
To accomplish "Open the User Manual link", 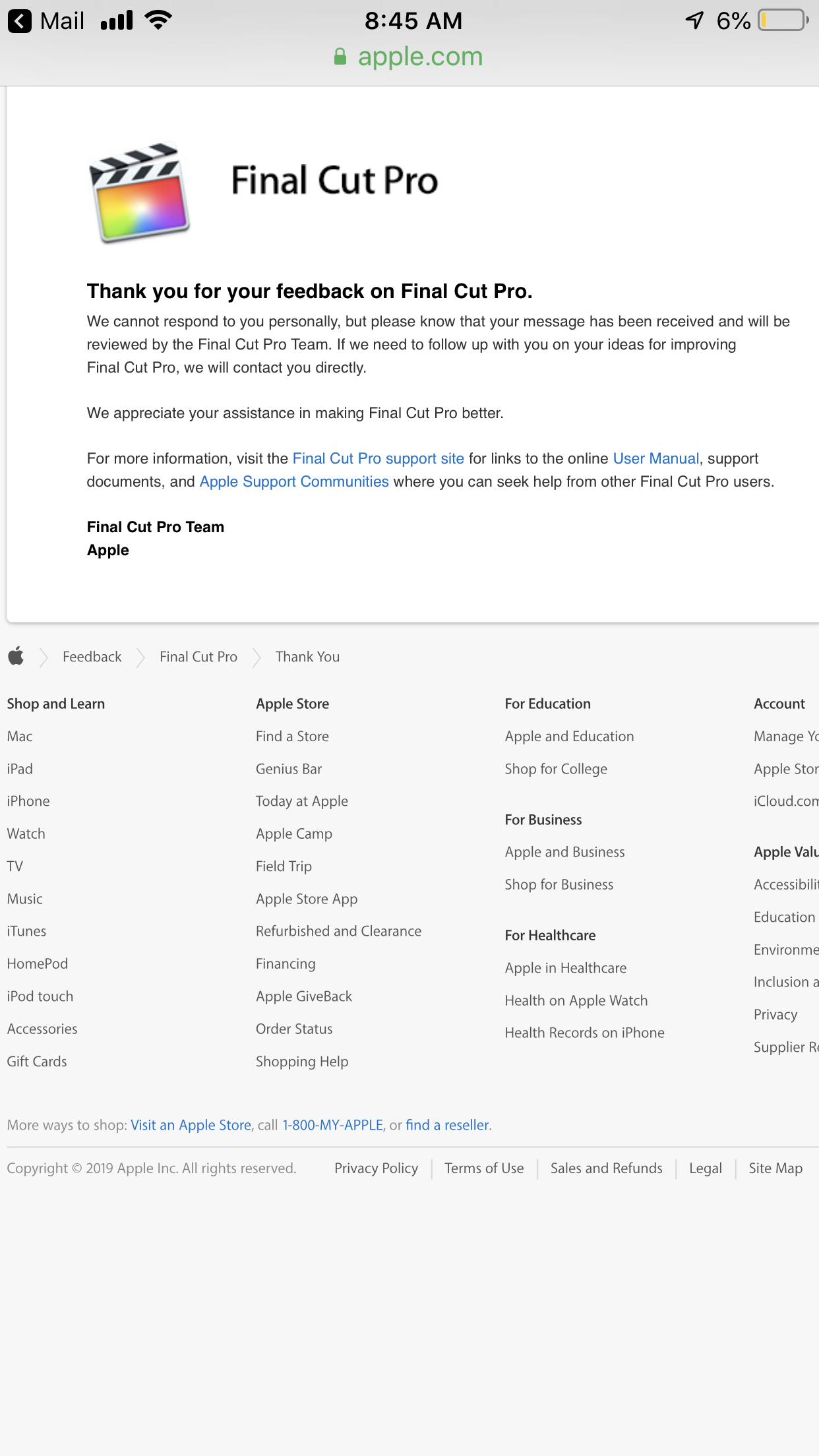I will coord(655,458).
